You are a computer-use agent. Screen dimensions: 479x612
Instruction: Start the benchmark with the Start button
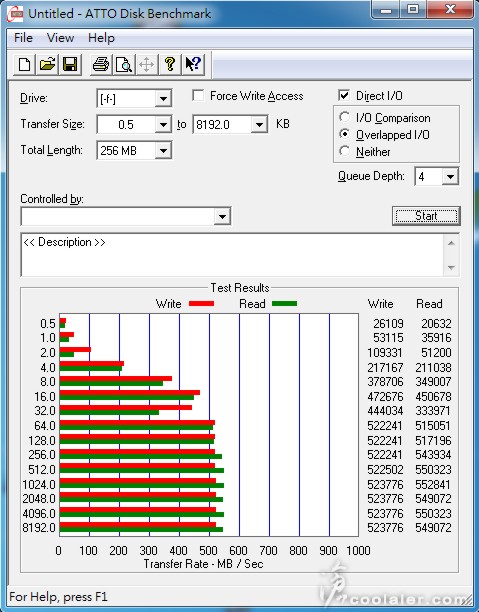pyautogui.click(x=426, y=216)
